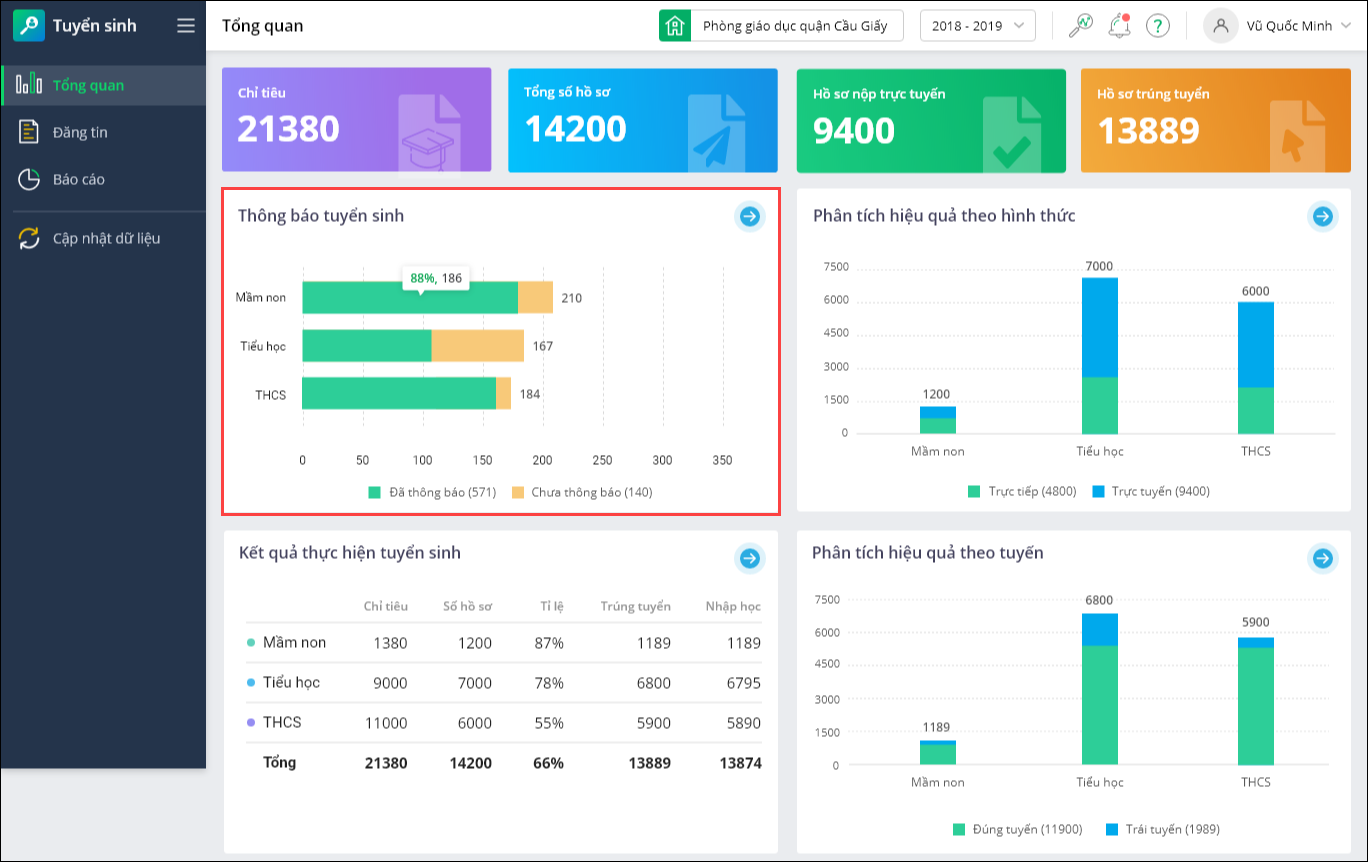
Task: Open details arrow for Thông báo tuyển sinh
Action: [750, 216]
